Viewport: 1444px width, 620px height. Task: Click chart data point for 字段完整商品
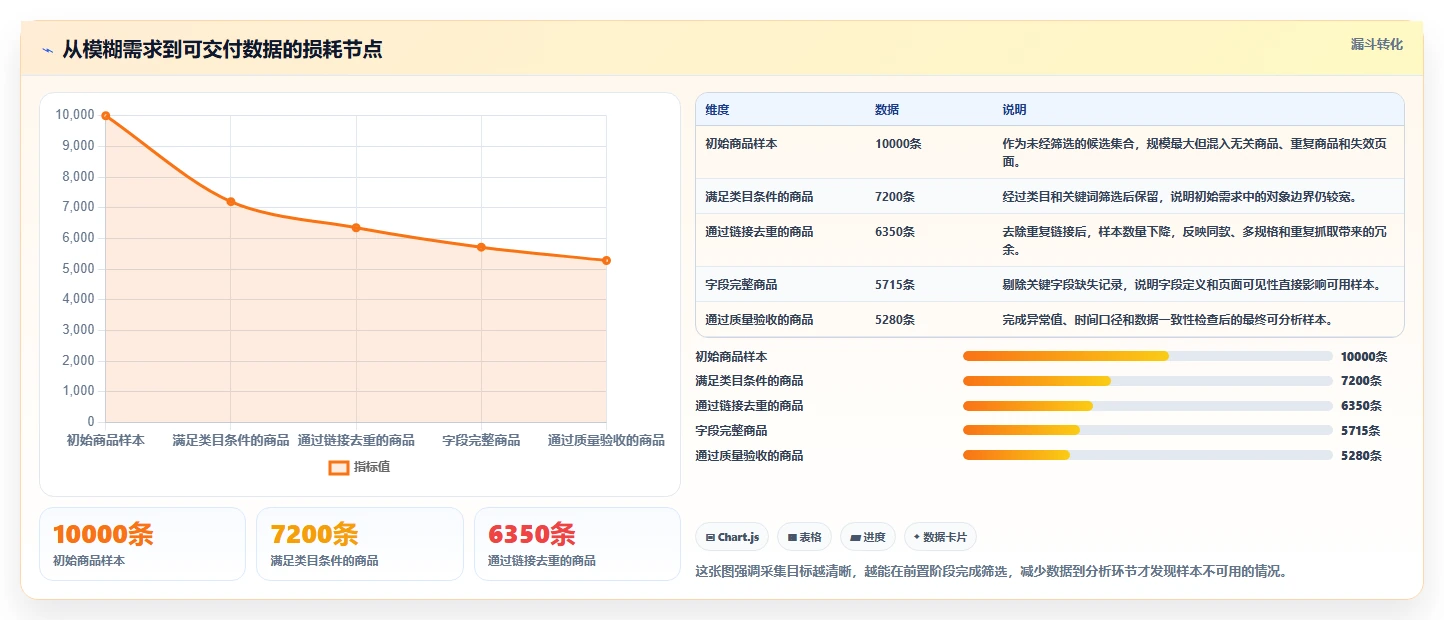(481, 247)
